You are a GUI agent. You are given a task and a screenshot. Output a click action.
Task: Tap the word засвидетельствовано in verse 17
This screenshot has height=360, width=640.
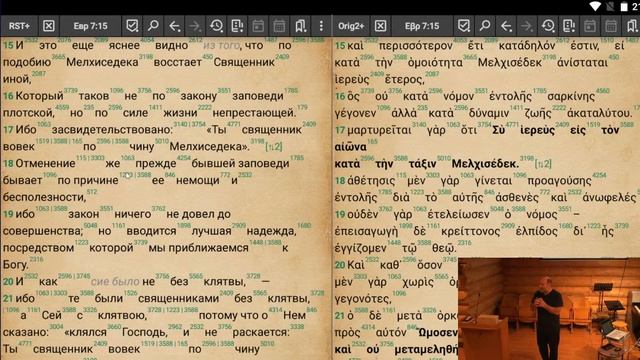pyautogui.click(x=112, y=130)
